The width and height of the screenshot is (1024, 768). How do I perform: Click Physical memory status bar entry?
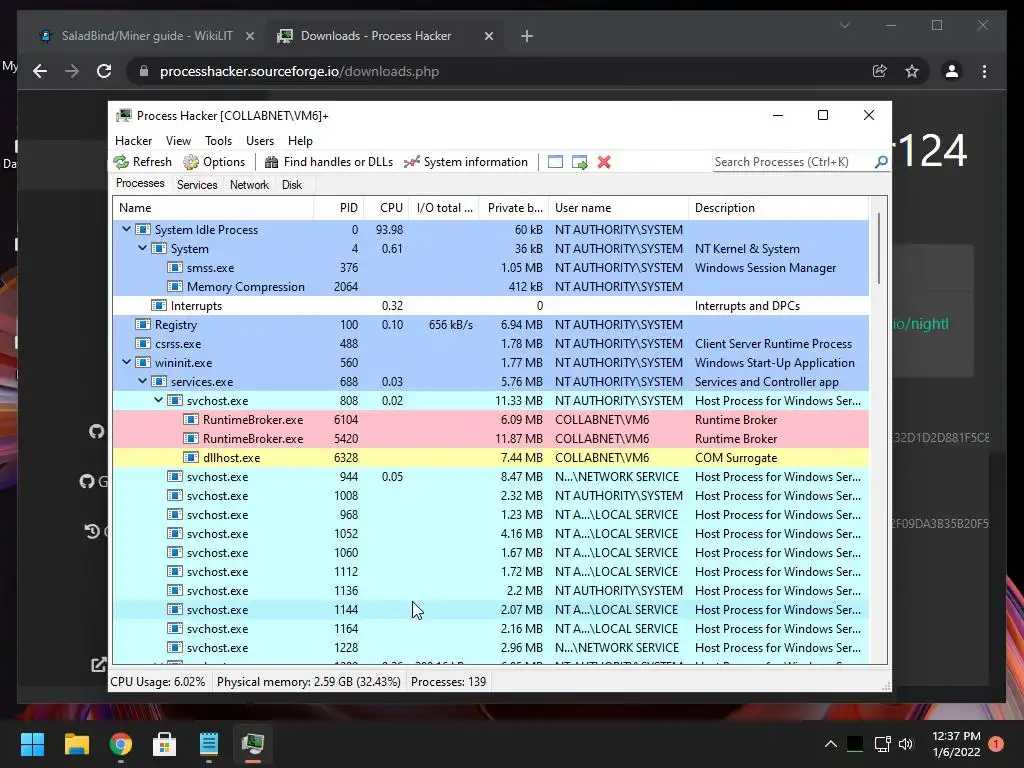[x=308, y=682]
